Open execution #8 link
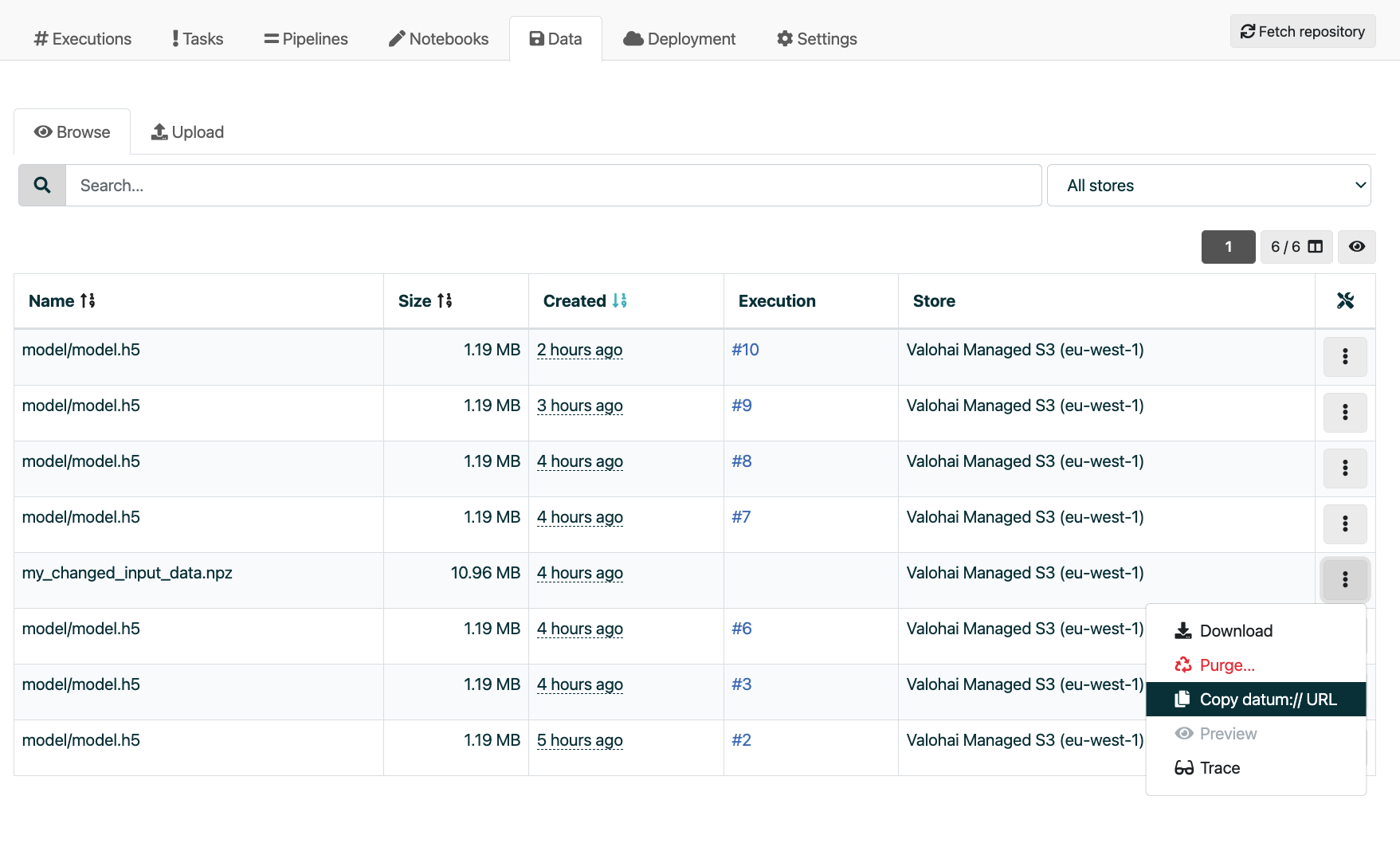Viewport: 1400px width, 843px height. tap(742, 461)
